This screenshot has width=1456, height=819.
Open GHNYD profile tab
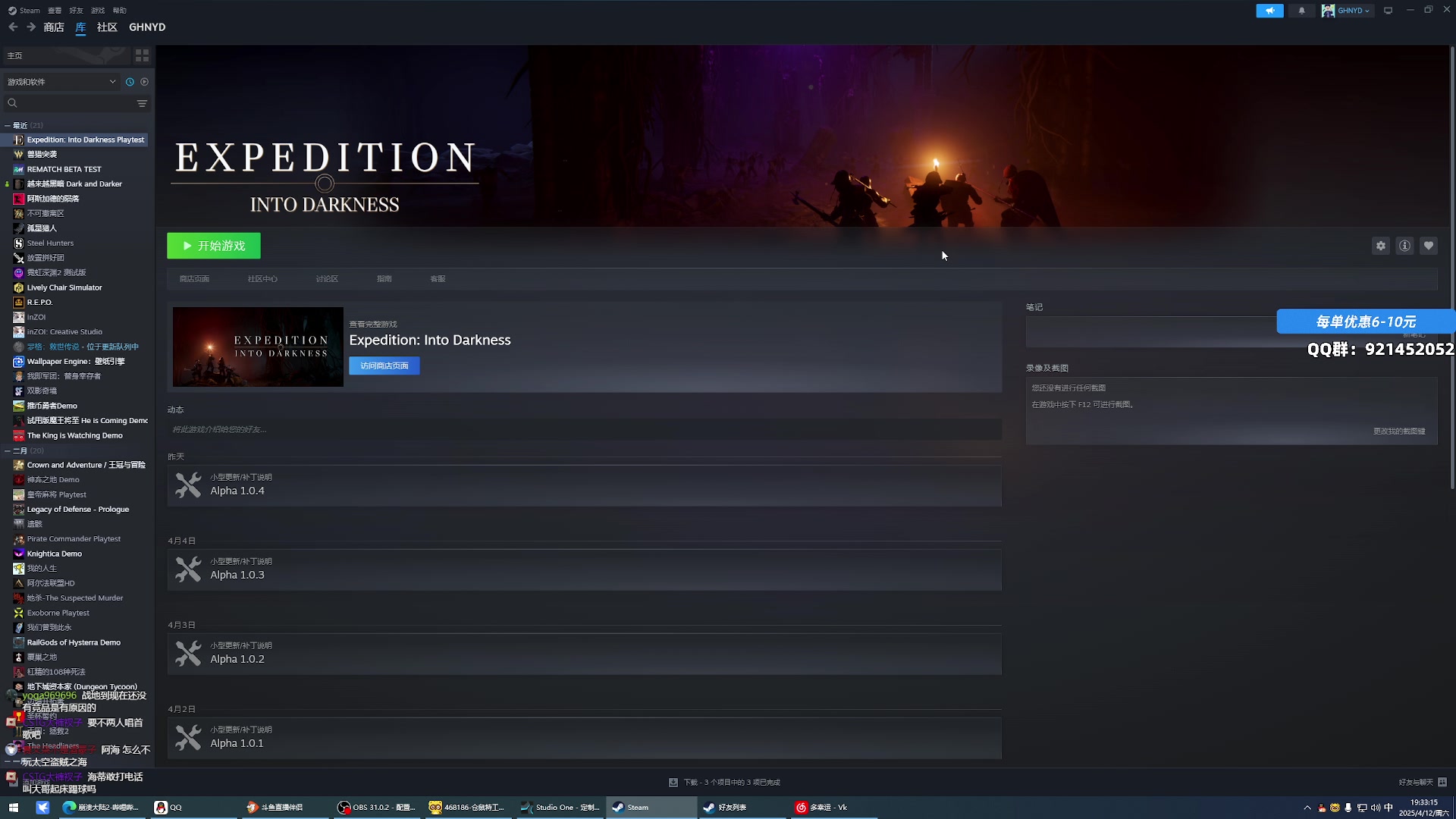pos(147,27)
